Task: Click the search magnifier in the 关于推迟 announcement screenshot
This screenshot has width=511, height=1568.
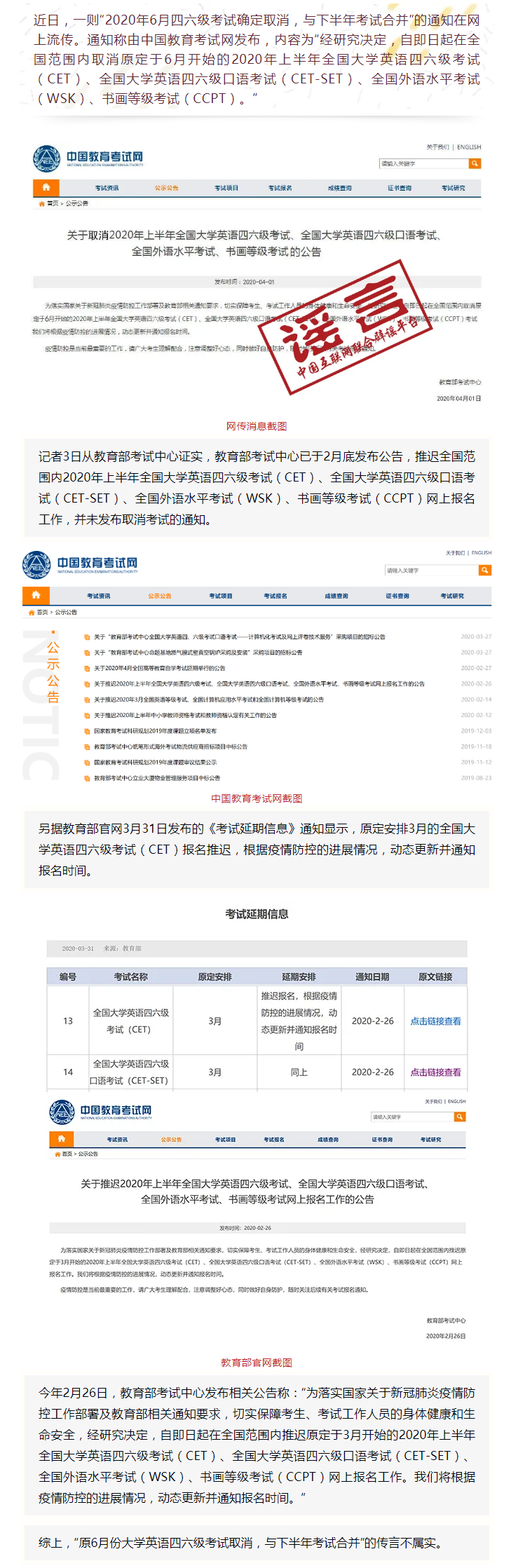Action: 460,1117
